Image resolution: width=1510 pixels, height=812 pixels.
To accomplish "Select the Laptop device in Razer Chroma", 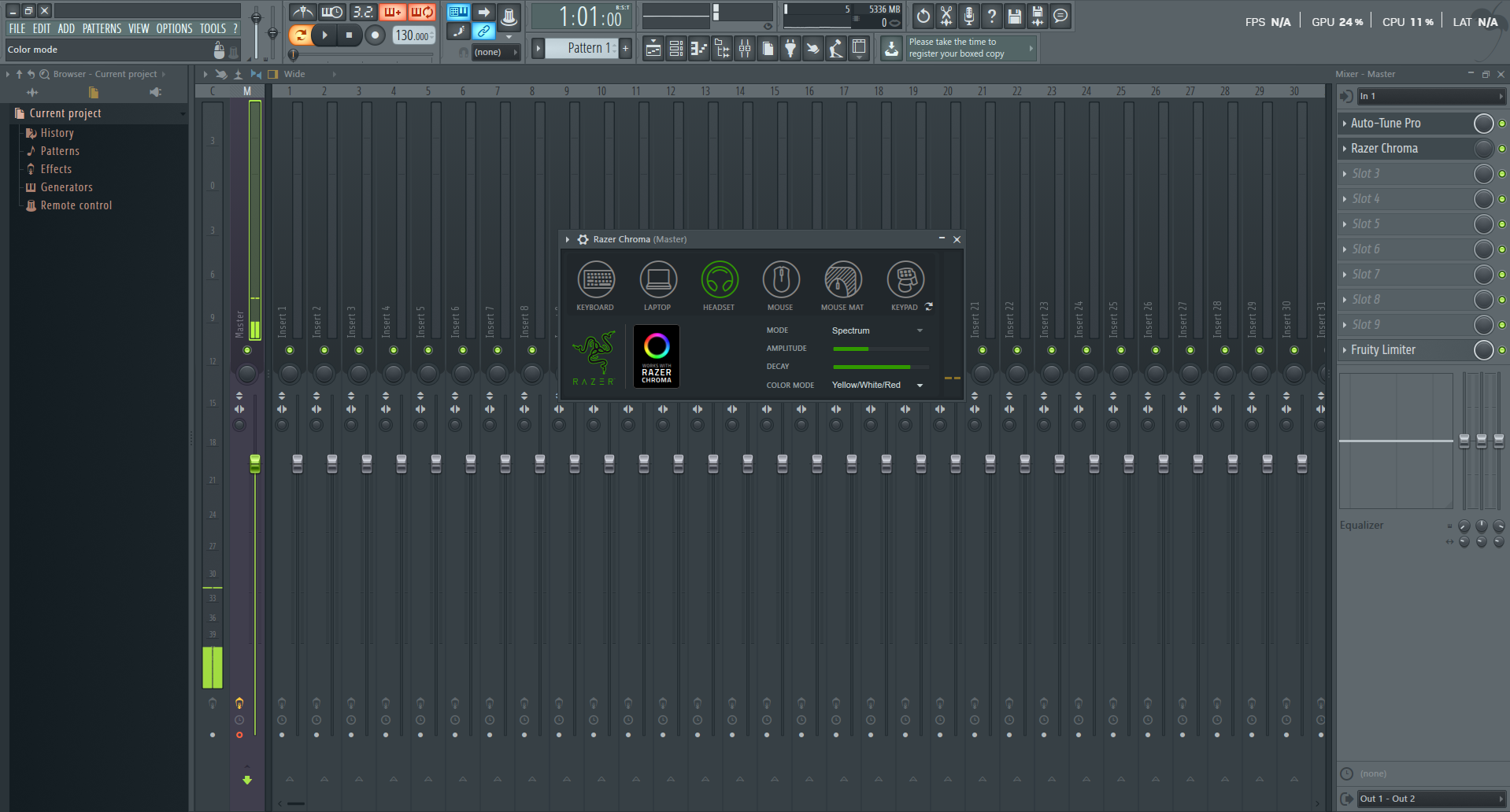I will click(x=658, y=279).
